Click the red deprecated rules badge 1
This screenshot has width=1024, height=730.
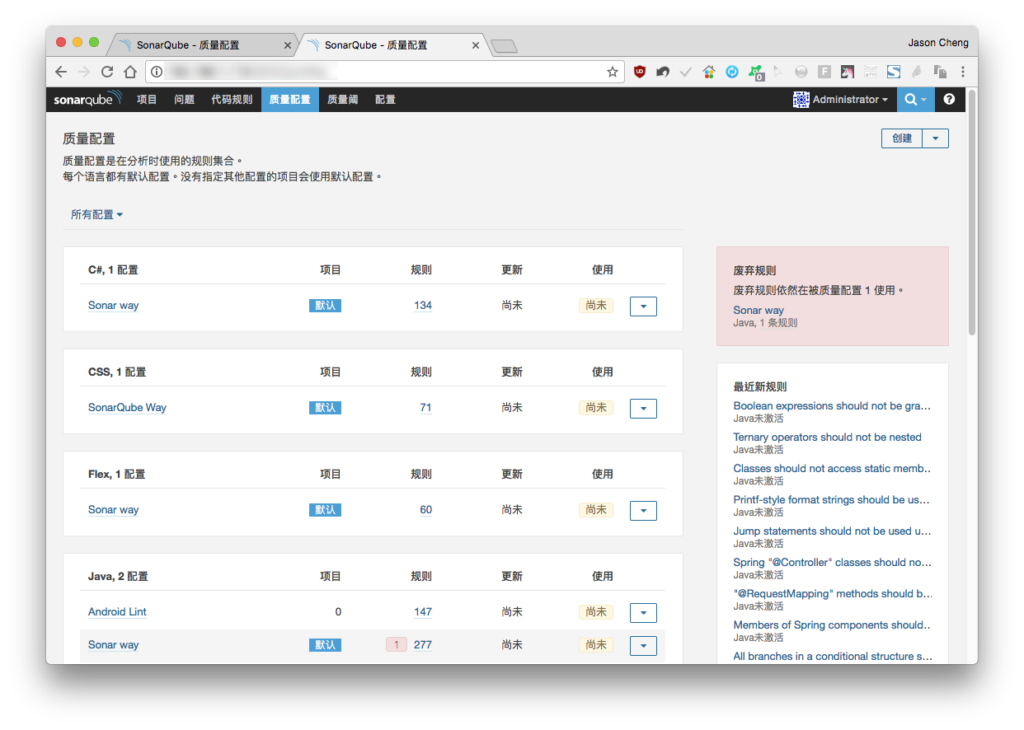[x=396, y=645]
